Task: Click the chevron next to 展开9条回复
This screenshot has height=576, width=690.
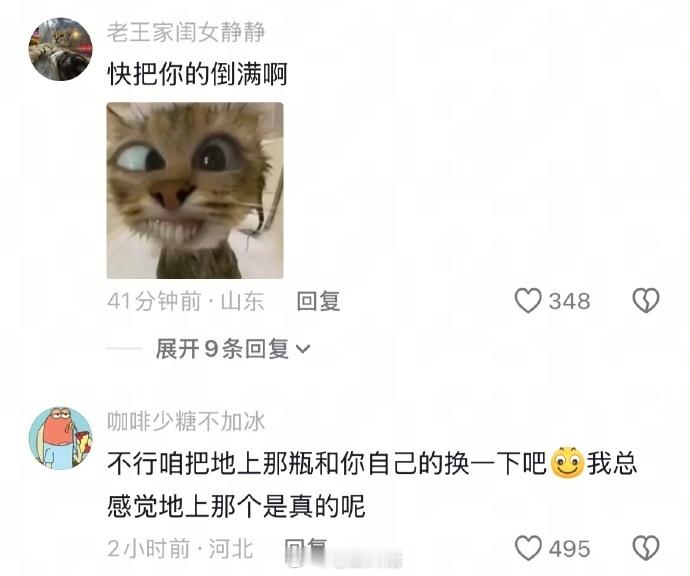Action: [303, 349]
